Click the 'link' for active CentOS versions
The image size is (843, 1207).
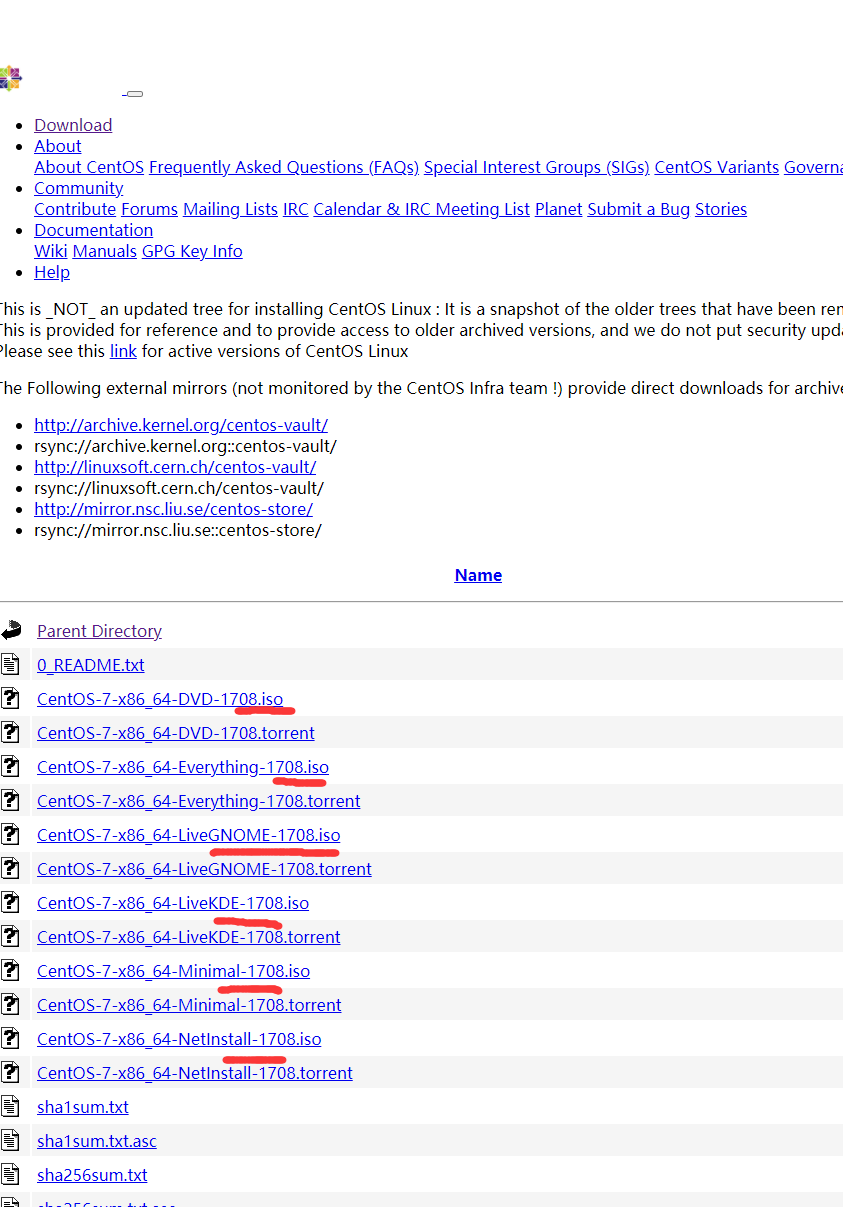(x=123, y=351)
